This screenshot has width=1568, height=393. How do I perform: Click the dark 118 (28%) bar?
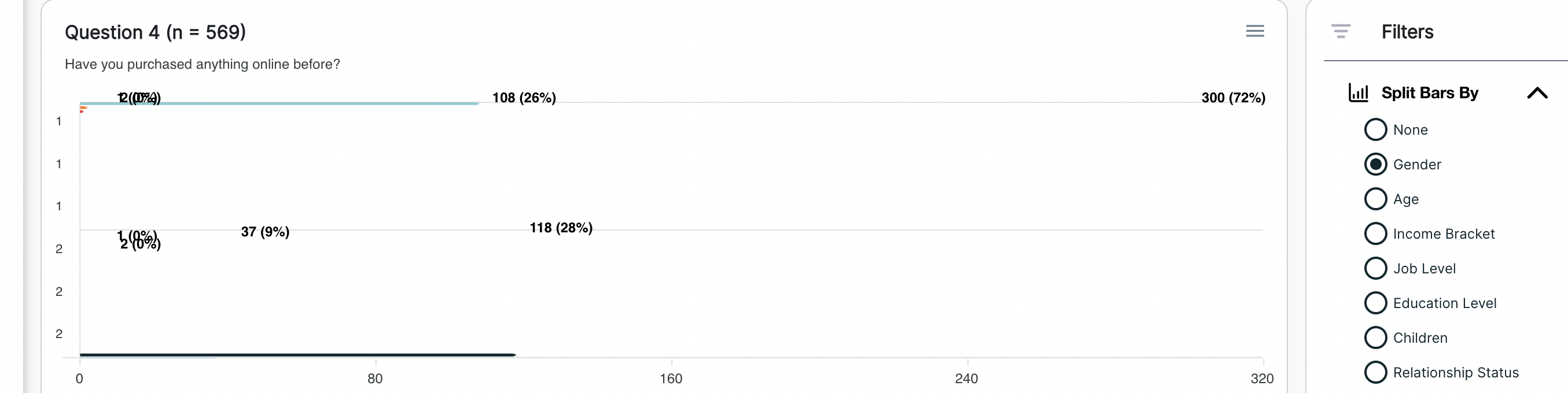click(297, 355)
